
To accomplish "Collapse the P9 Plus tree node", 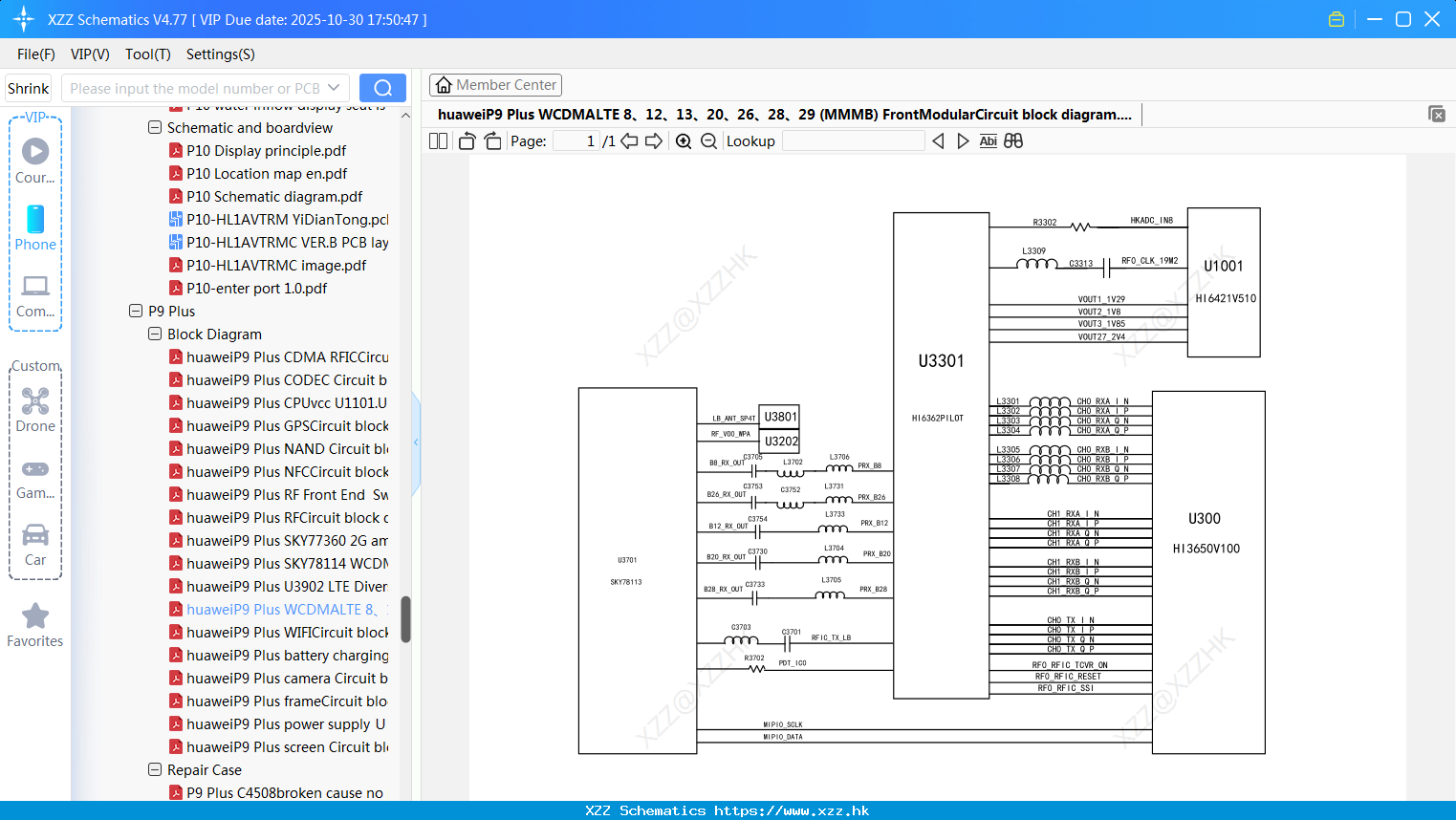I will 136,311.
